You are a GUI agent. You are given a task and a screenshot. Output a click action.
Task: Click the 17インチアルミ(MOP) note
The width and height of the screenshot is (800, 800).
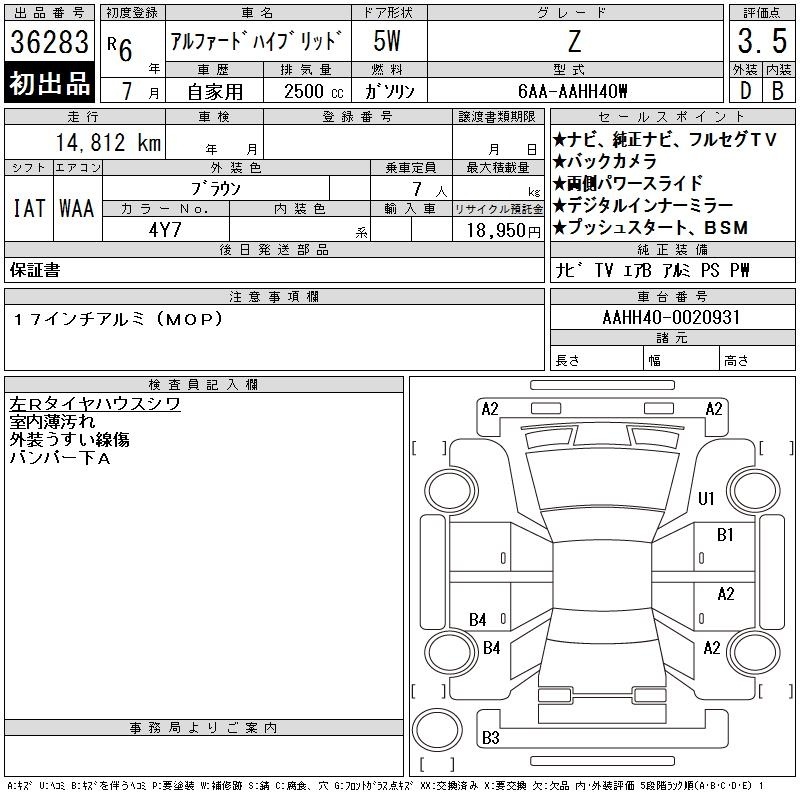tap(118, 319)
